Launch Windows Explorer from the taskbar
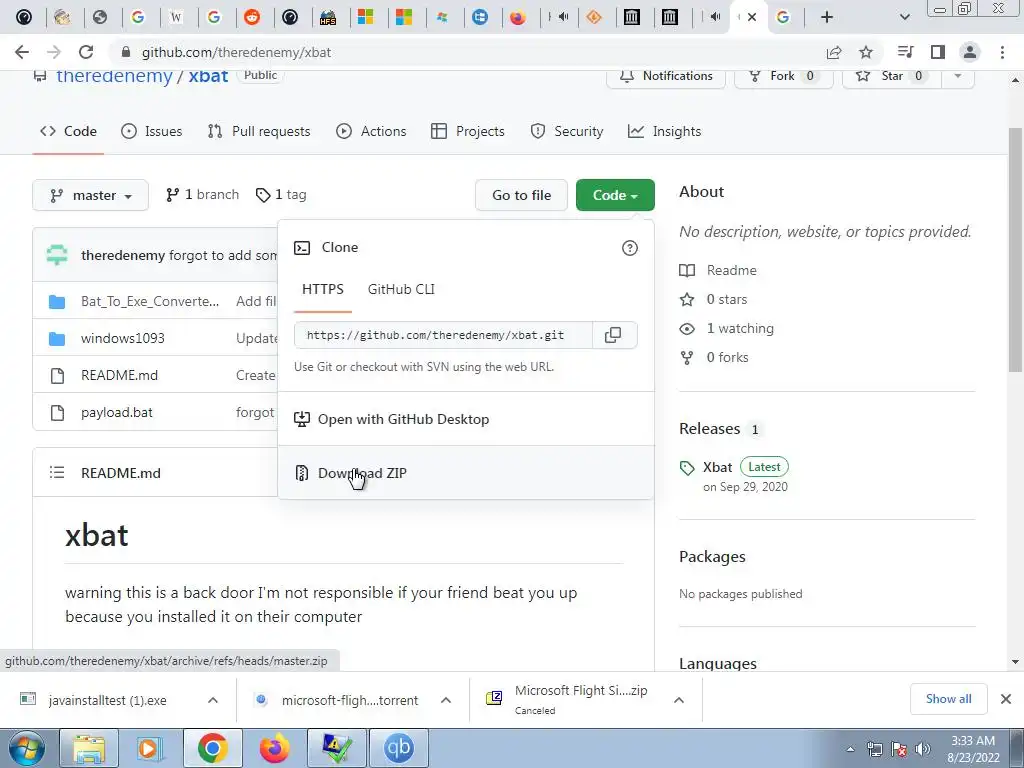This screenshot has width=1024, height=768. pos(89,748)
